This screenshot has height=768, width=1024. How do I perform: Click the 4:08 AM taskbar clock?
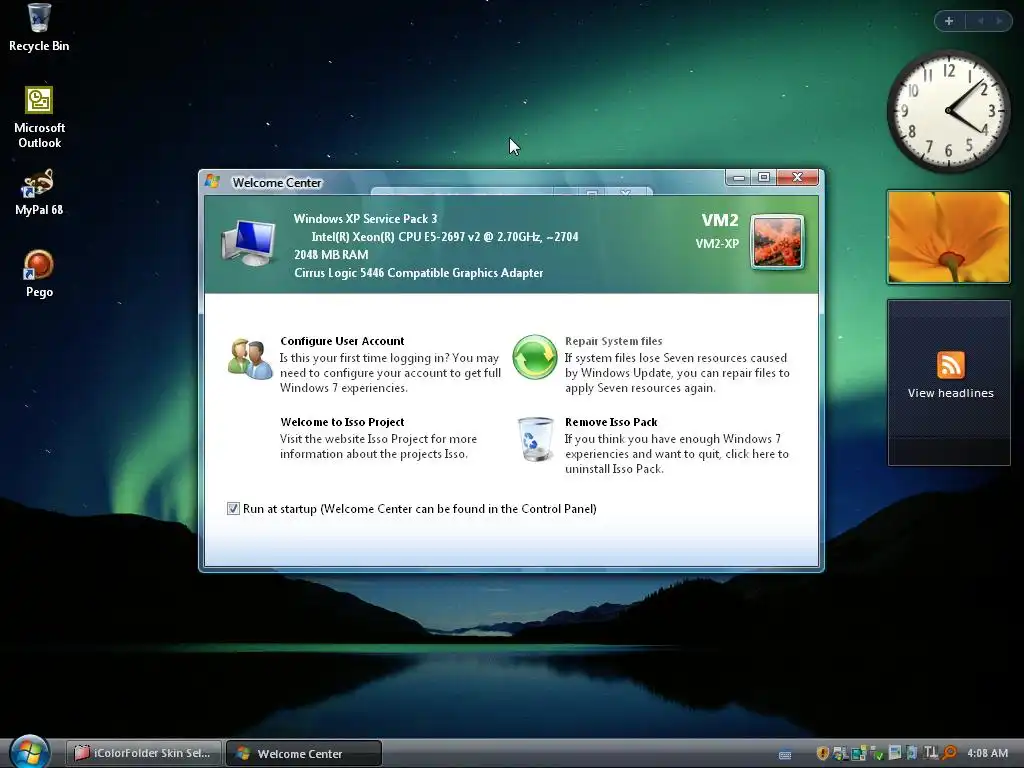pos(987,753)
